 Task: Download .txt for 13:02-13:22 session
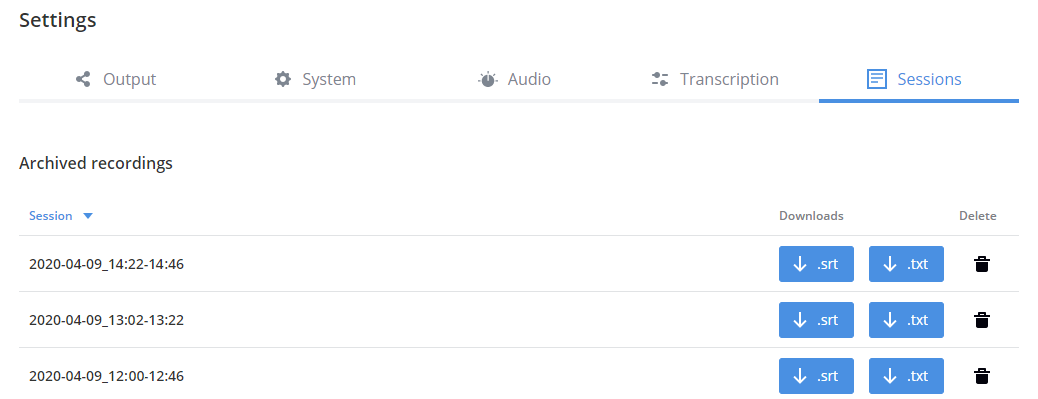(x=906, y=320)
